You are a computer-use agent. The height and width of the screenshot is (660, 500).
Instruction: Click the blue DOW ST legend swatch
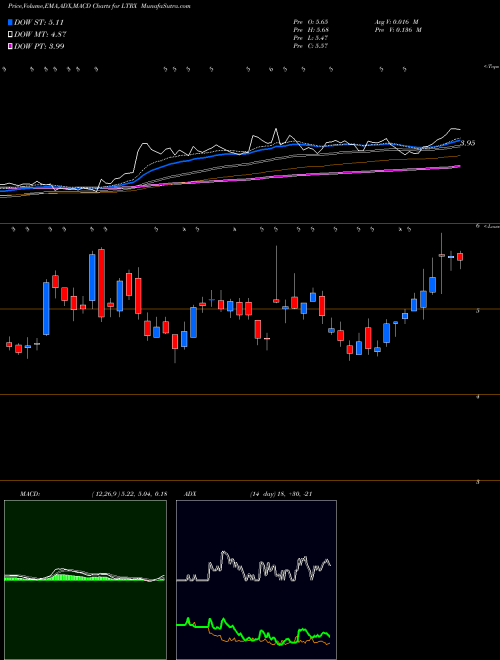click(x=11, y=22)
